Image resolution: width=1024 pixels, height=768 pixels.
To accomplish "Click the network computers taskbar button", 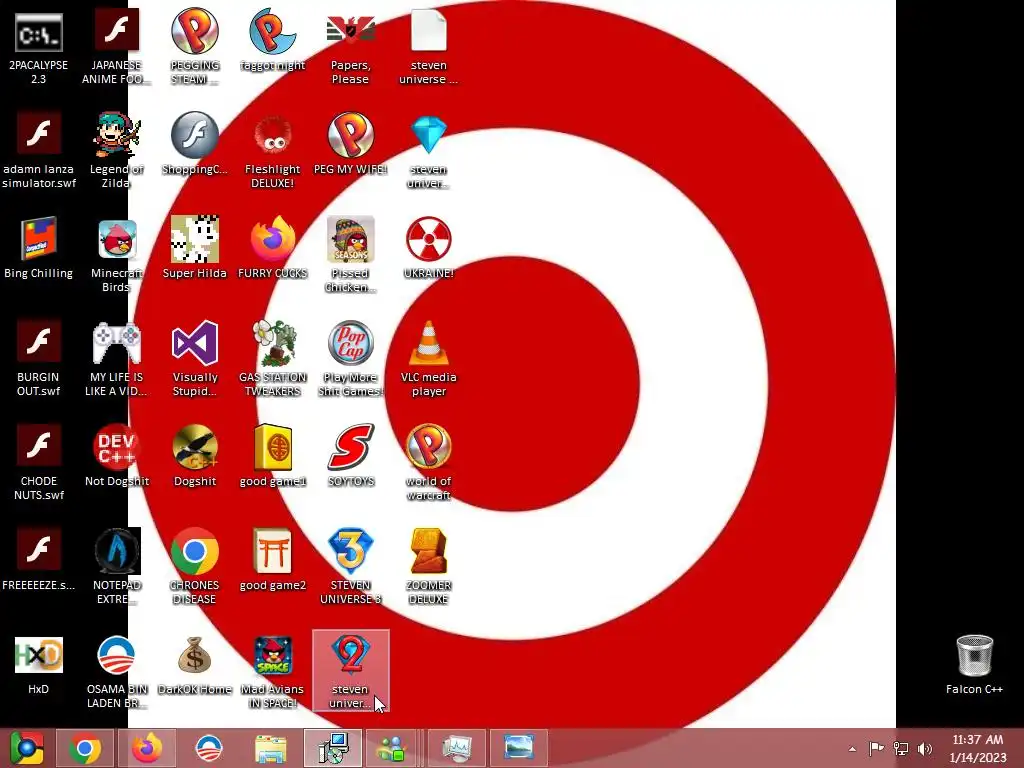I will pos(332,748).
